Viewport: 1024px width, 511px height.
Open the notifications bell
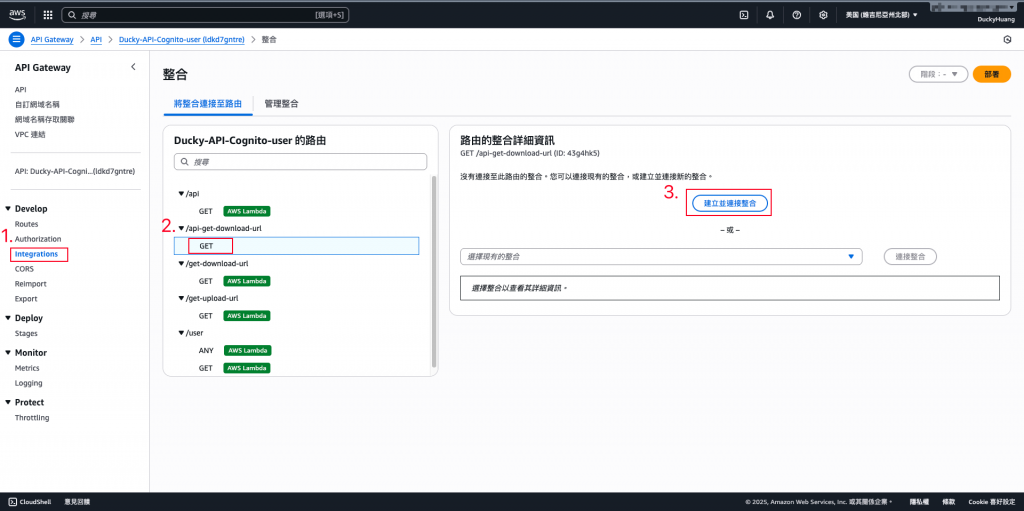point(770,14)
